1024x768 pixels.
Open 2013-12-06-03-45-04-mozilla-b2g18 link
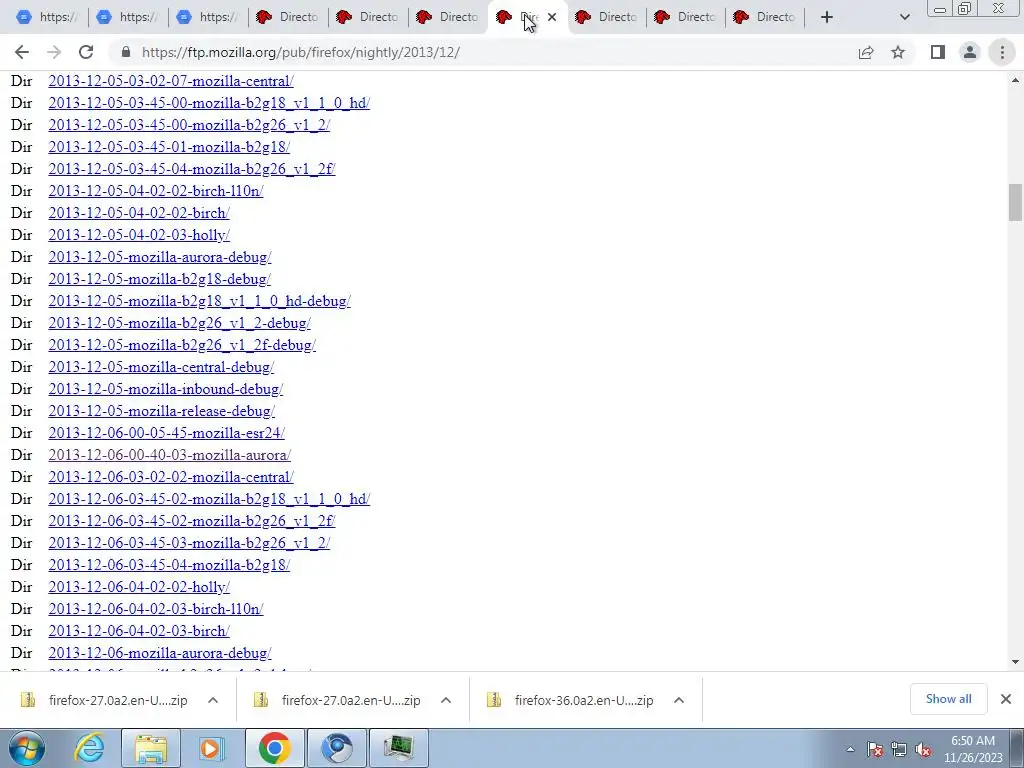click(x=169, y=564)
